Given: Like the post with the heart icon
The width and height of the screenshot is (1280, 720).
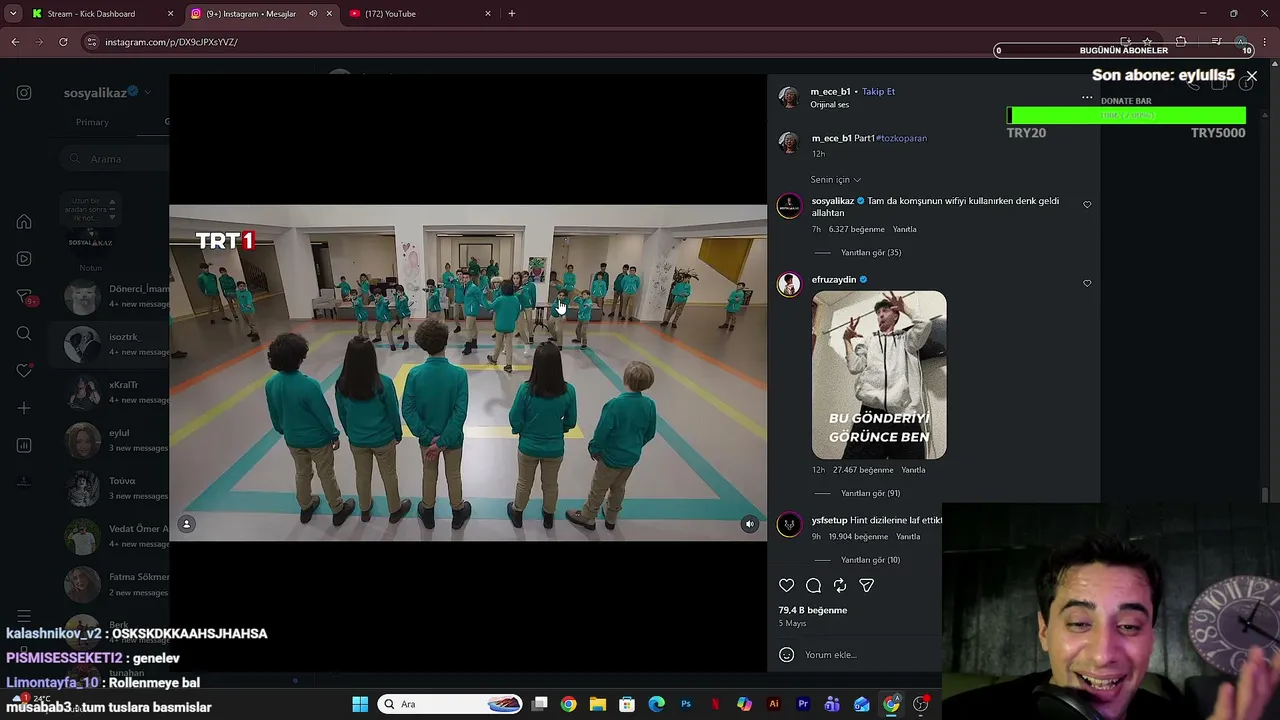Looking at the screenshot, I should 787,586.
